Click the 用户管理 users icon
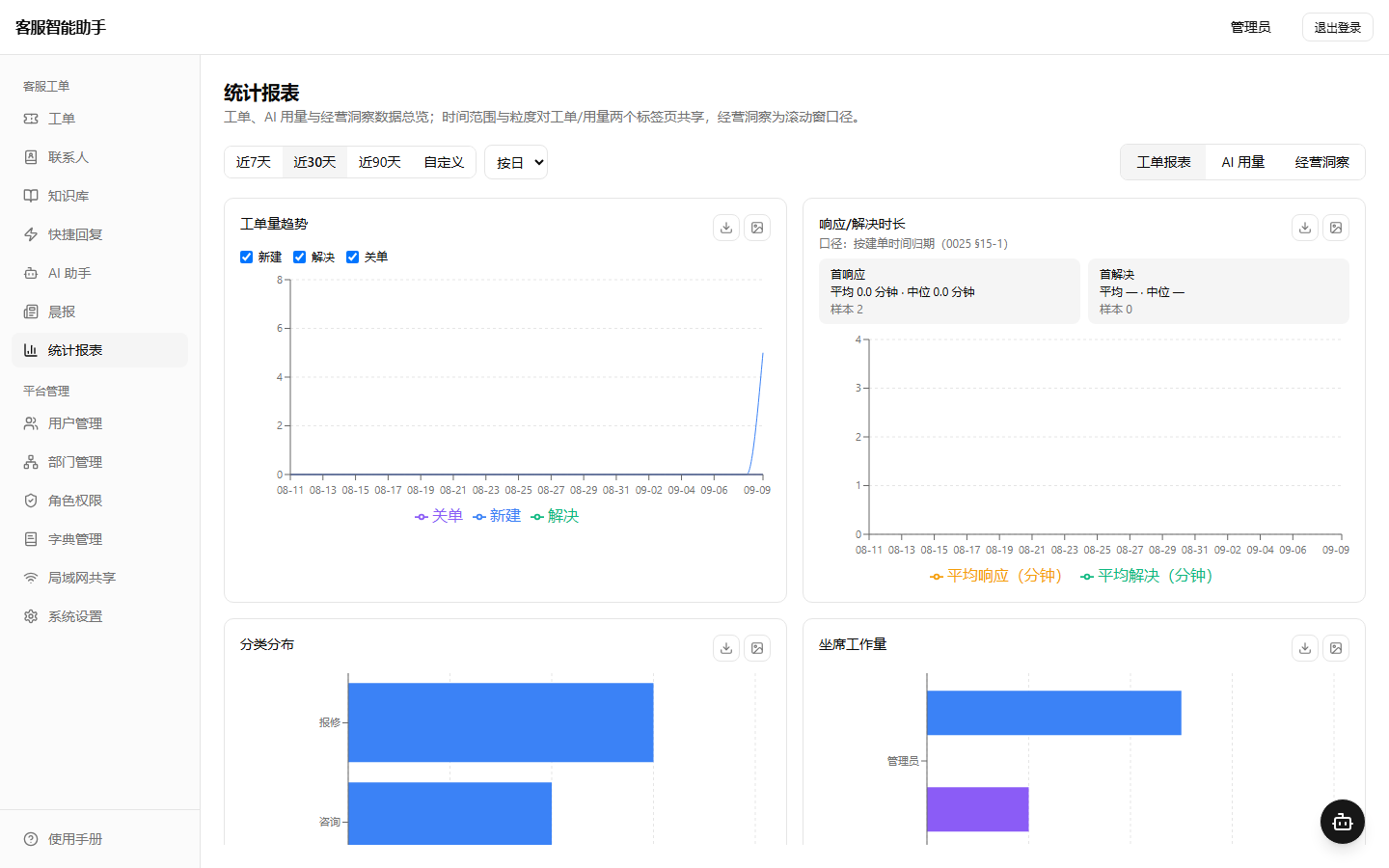The width and height of the screenshot is (1389, 868). coord(31,423)
